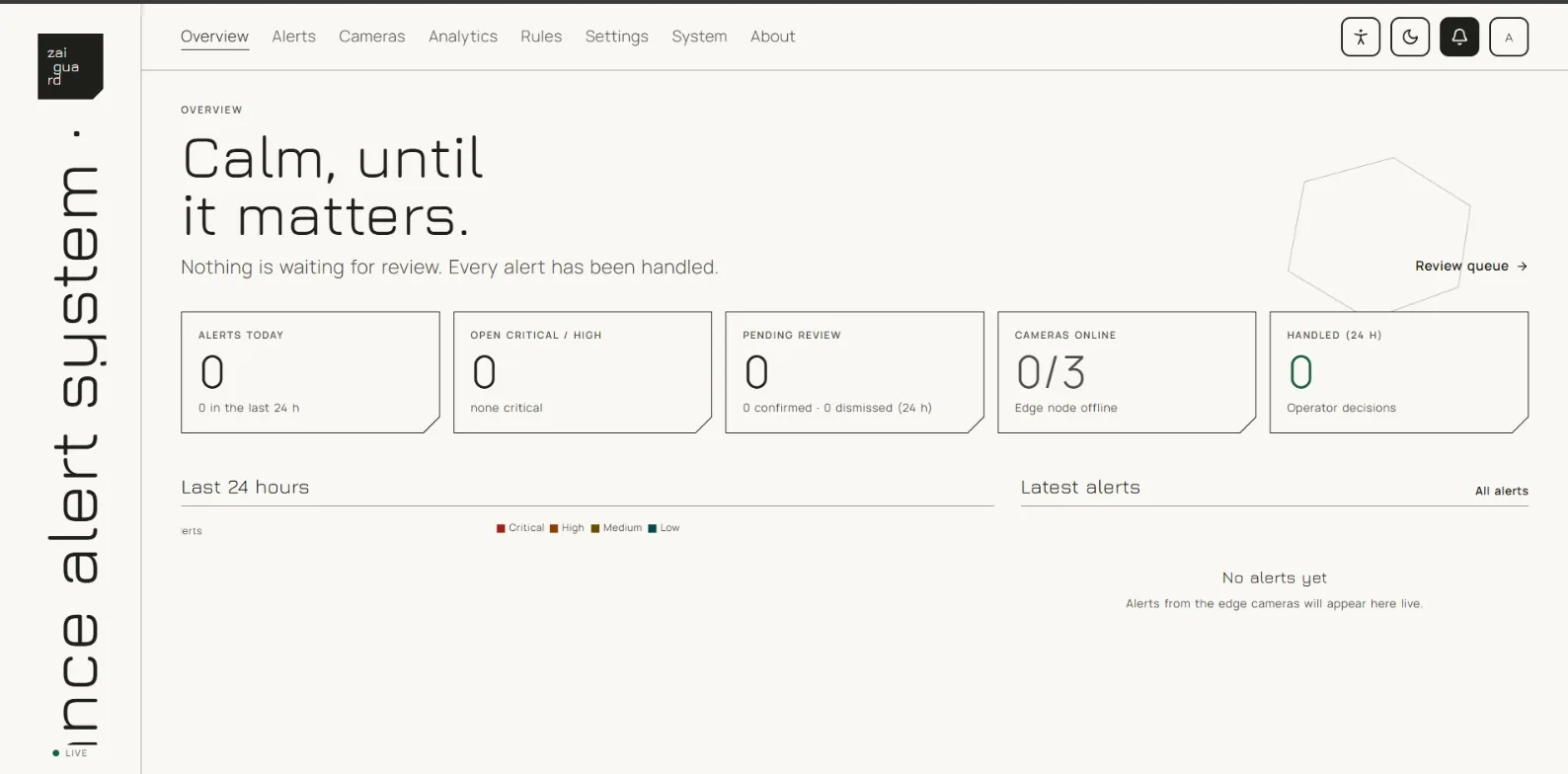Click the "No alerts yet" message
1568x774 pixels.
[1275, 579]
